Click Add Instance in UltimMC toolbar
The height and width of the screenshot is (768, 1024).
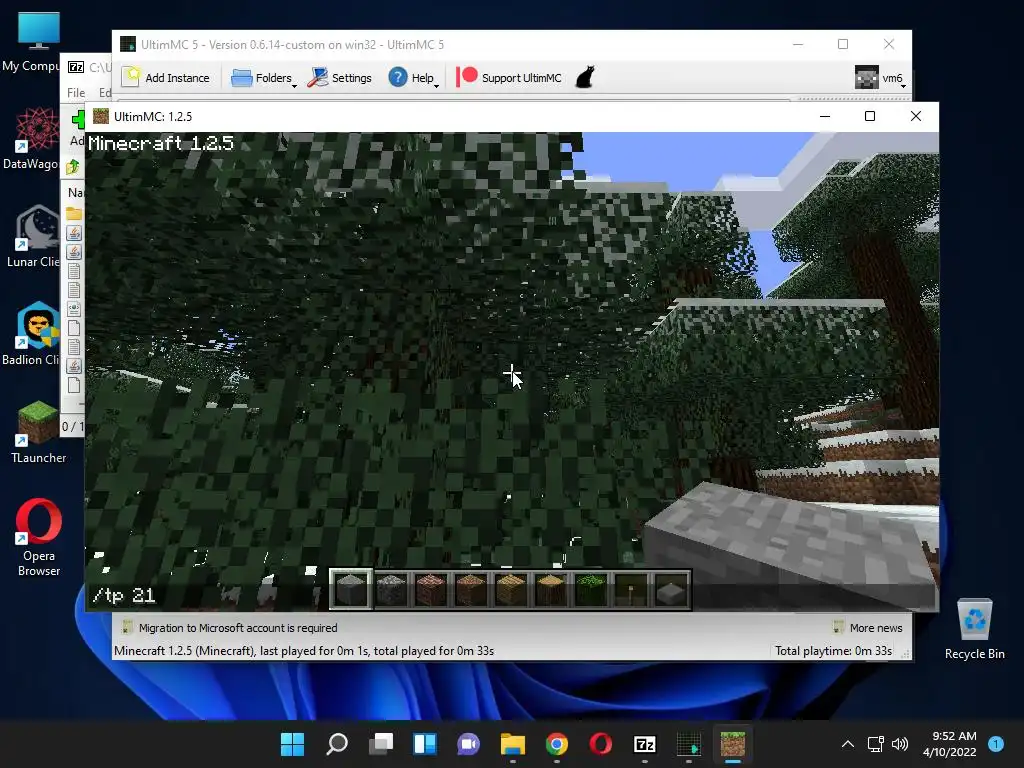point(166,78)
